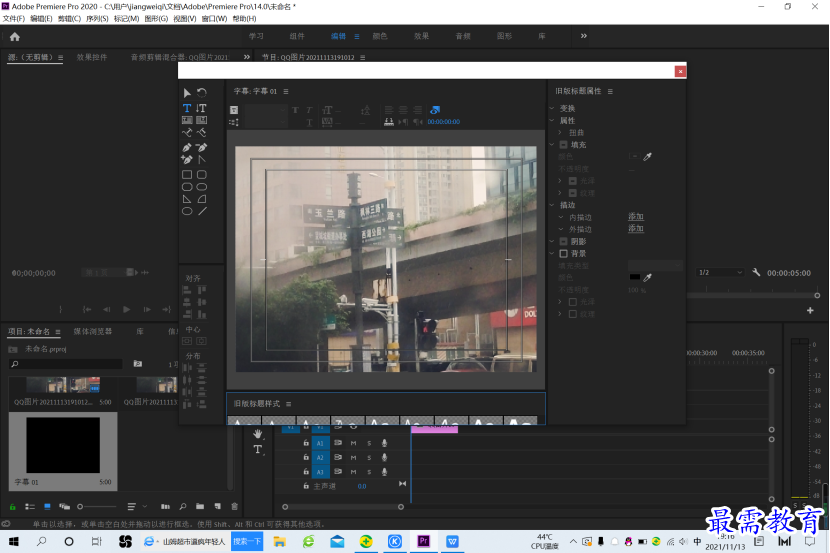The height and width of the screenshot is (553, 830).
Task: Select the Ellipse shape tool
Action: [x=187, y=211]
